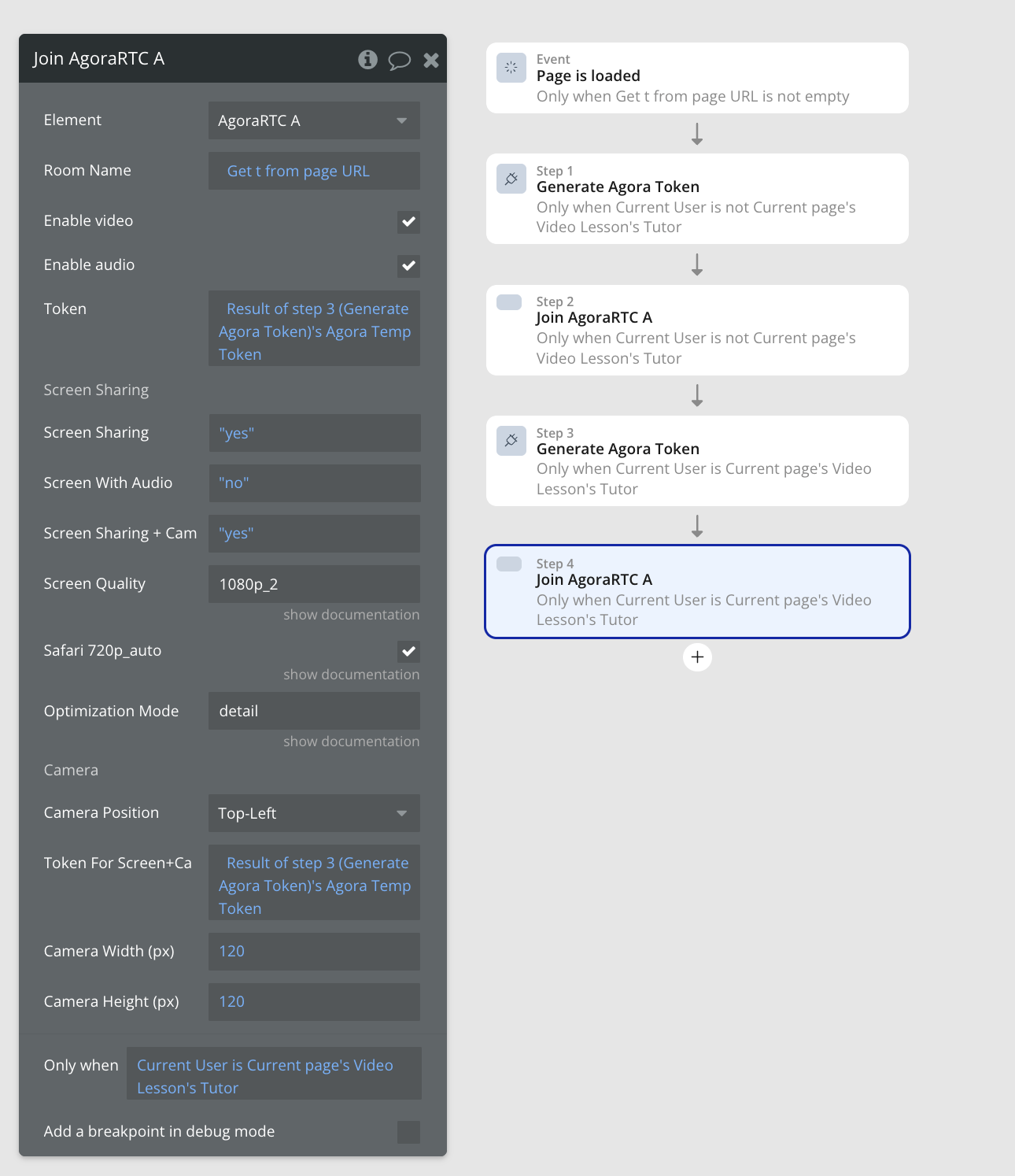Click plug icon on Step 1
The image size is (1015, 1176).
[x=511, y=179]
